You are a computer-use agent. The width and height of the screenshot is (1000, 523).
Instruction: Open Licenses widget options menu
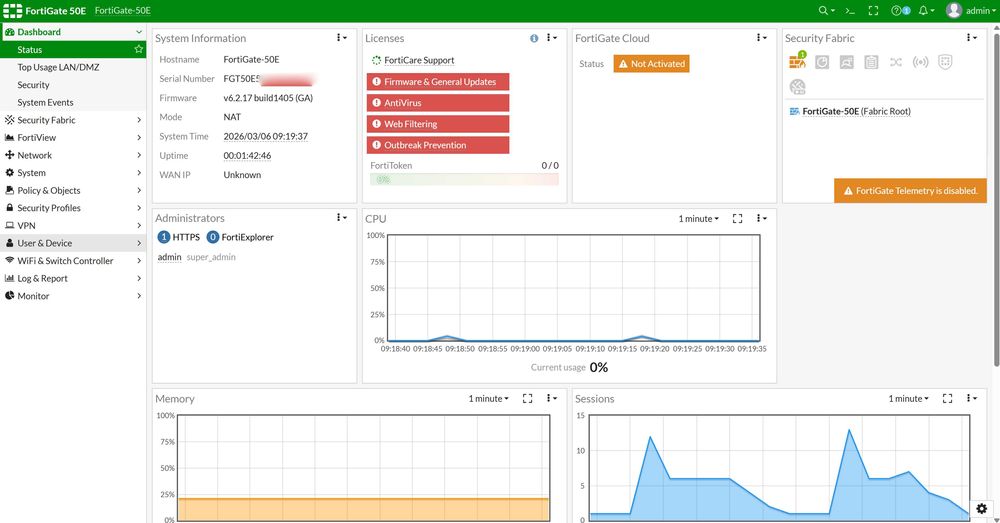[x=552, y=38]
